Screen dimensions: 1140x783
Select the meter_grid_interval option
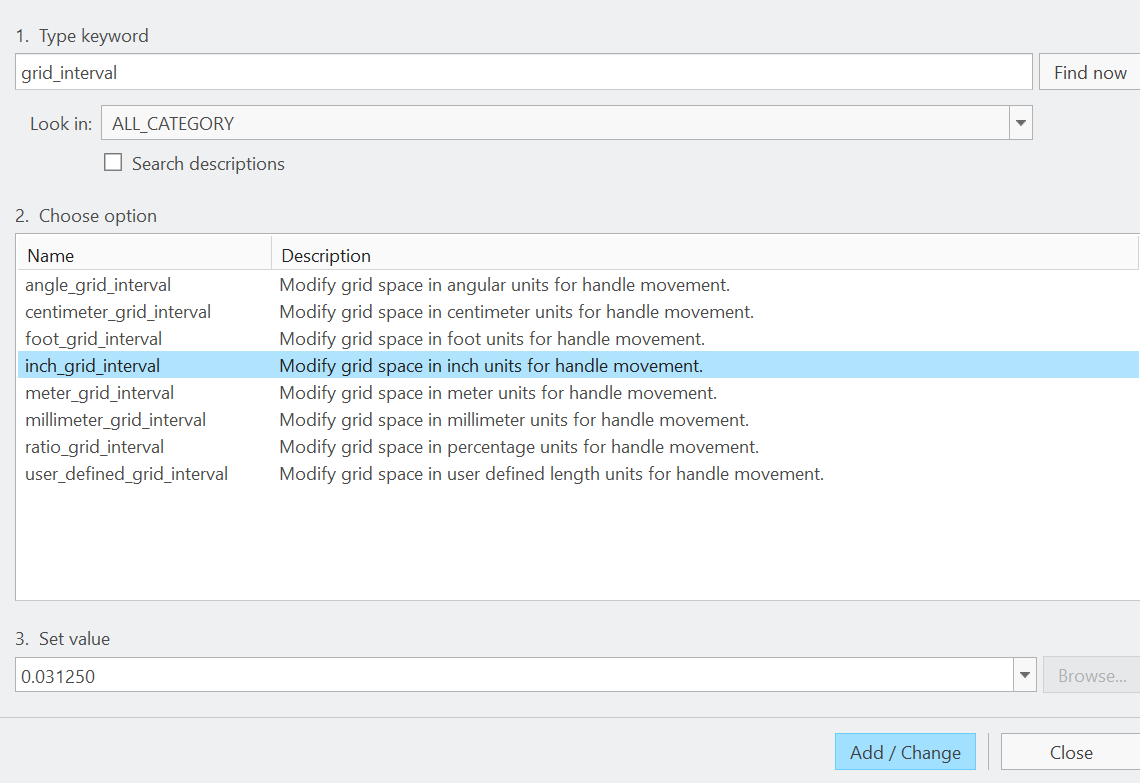(99, 392)
